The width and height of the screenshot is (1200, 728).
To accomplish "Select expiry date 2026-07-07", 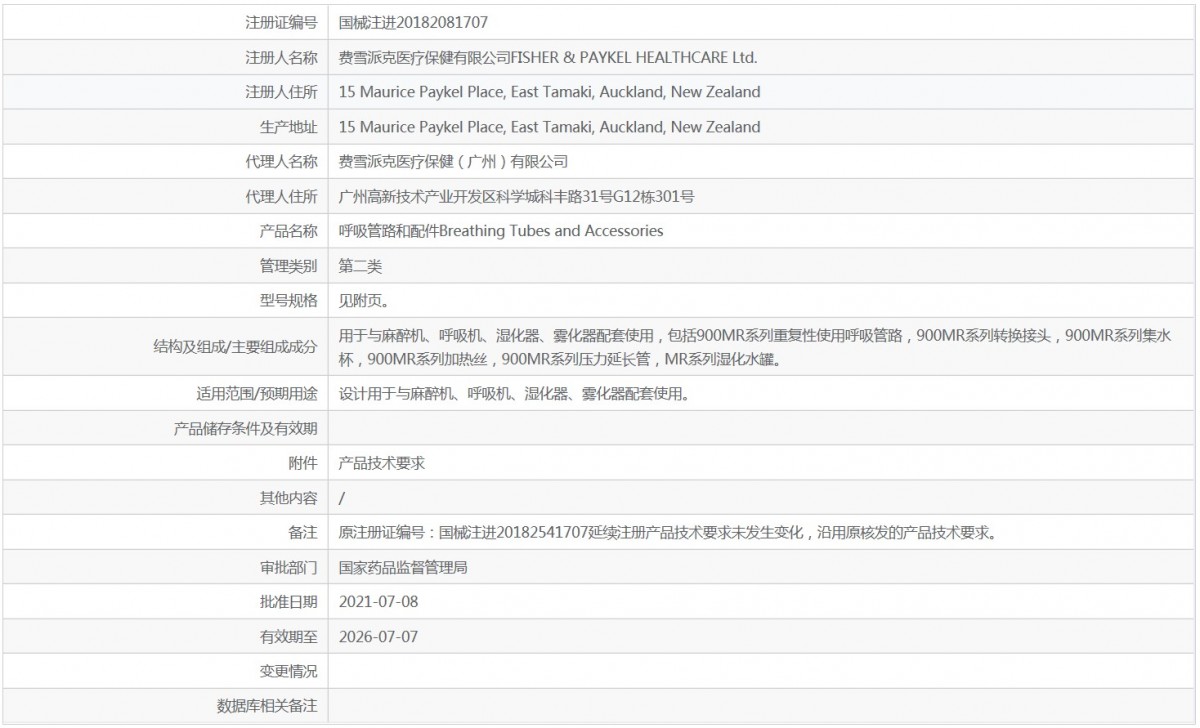I will click(378, 637).
